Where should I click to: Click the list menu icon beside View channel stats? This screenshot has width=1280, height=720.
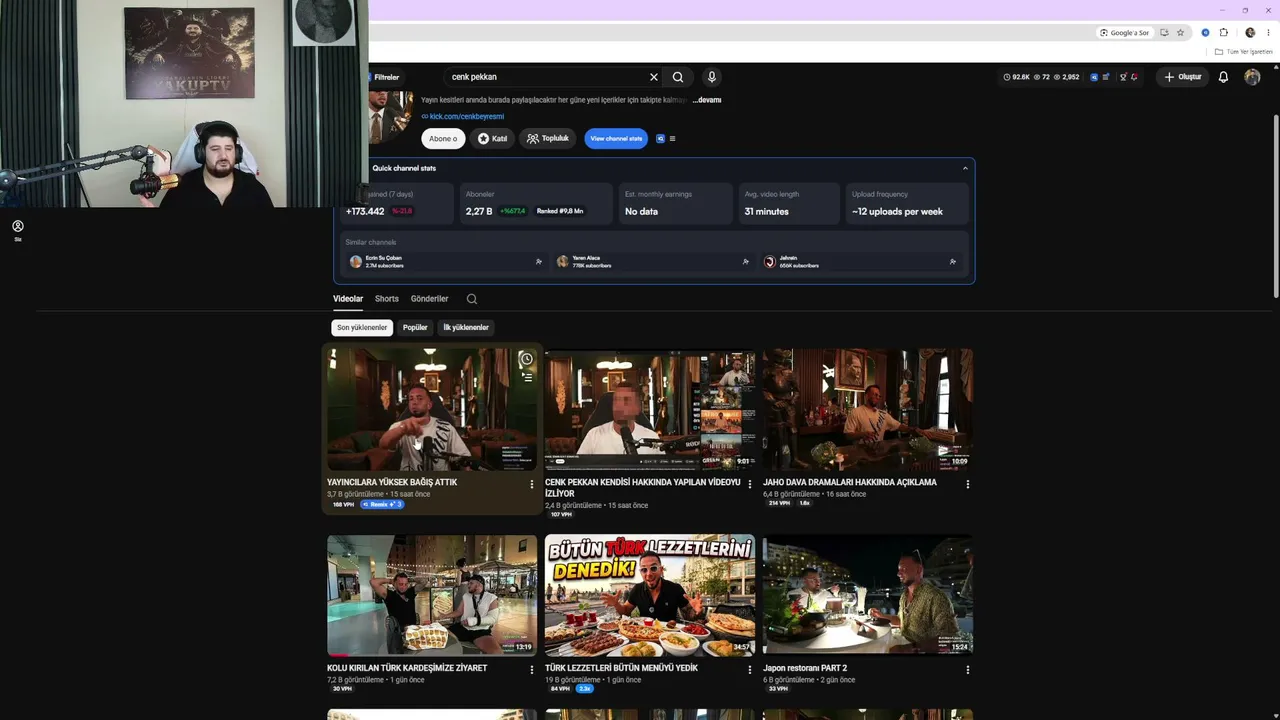pos(672,139)
